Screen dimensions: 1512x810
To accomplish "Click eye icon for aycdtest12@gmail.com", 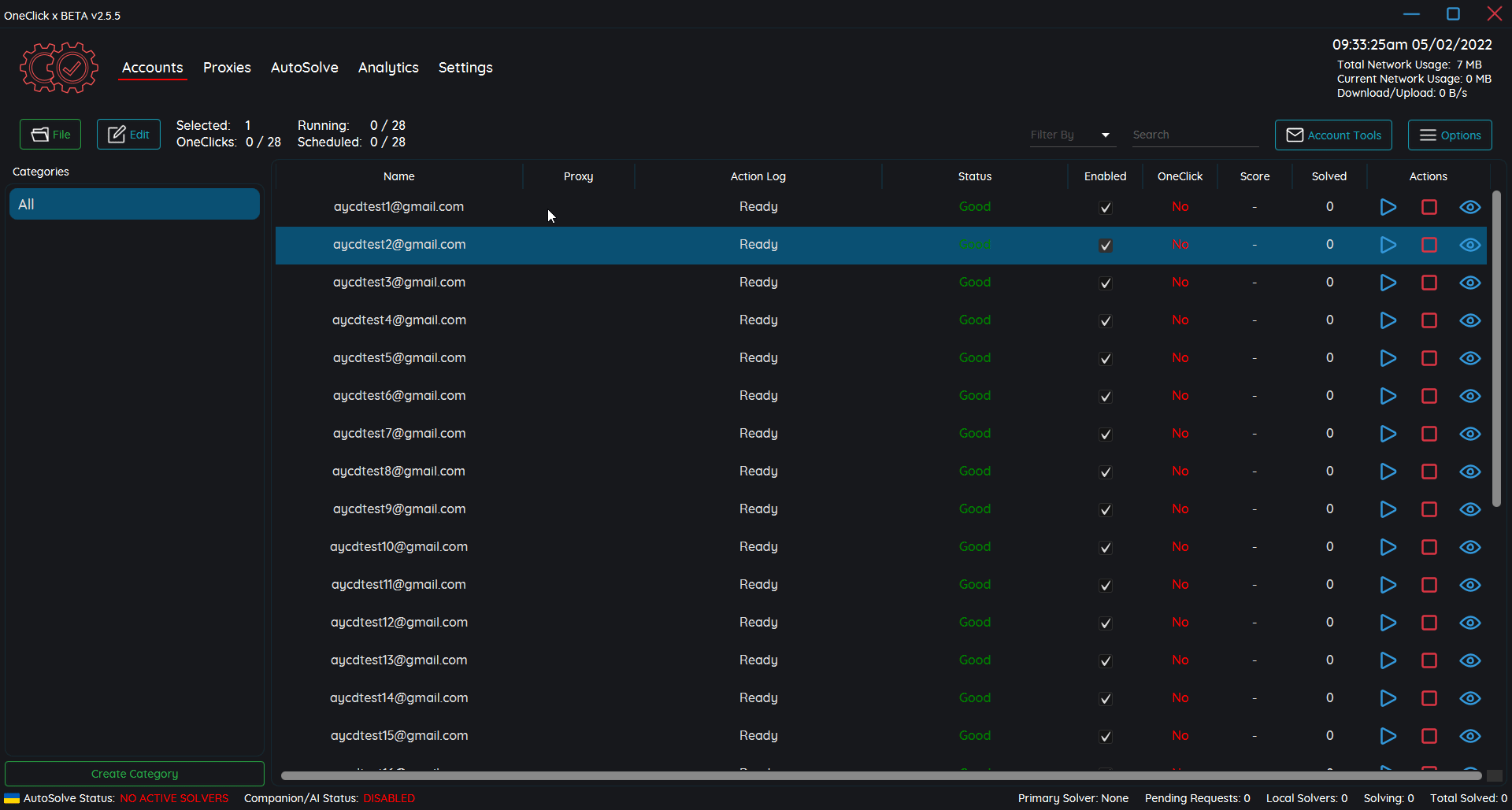I will tap(1469, 623).
